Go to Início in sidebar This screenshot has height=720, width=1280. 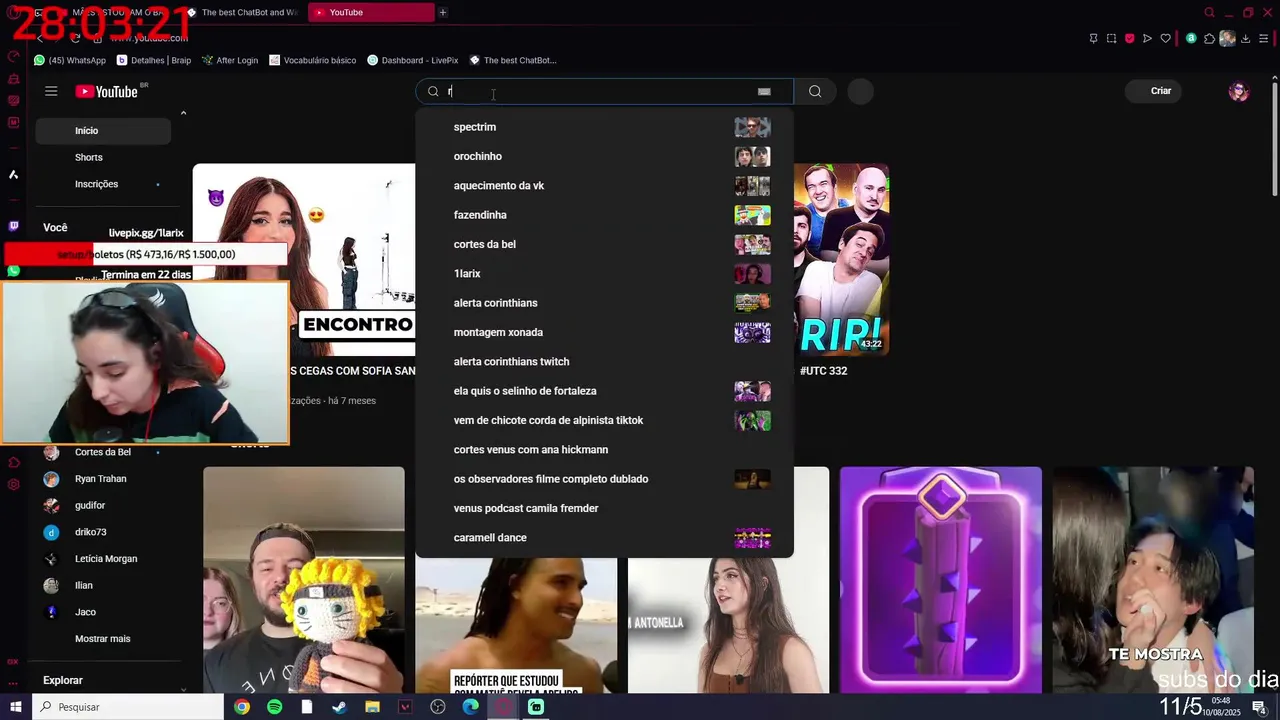pos(103,131)
